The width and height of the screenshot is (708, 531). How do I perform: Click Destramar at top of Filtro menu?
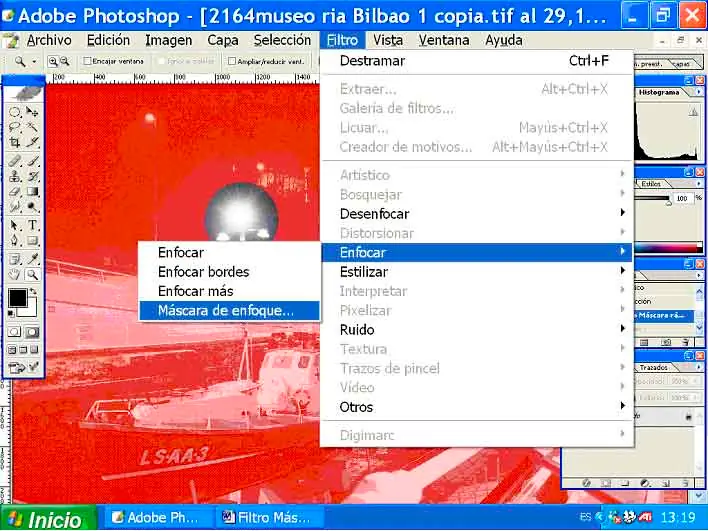476,61
